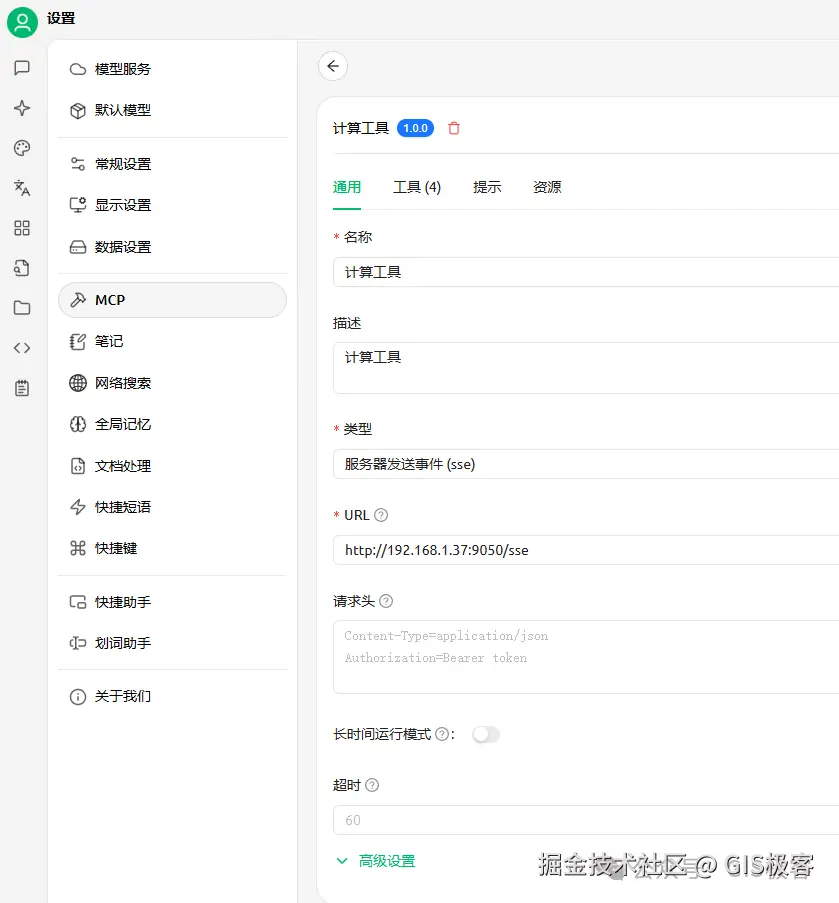The image size is (839, 903).
Task: Open 文档处理 settings
Action: point(172,466)
